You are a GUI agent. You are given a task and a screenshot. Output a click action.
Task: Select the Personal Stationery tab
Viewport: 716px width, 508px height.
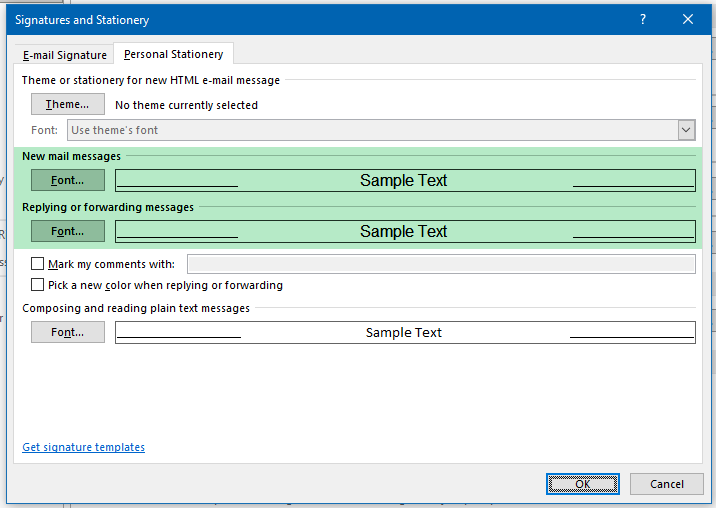pos(174,54)
